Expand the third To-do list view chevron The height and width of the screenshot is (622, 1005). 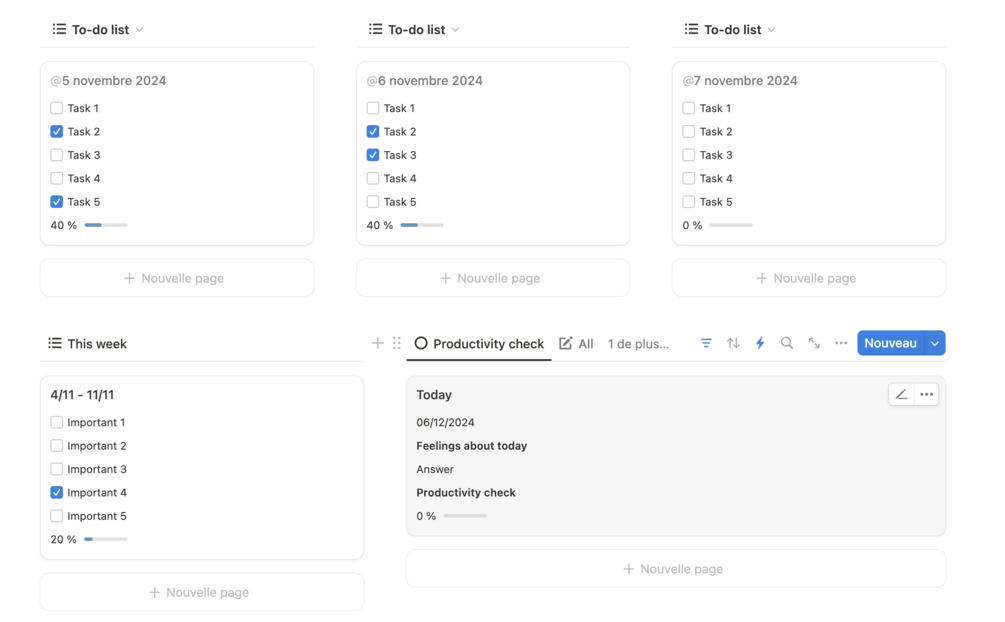pyautogui.click(x=771, y=30)
